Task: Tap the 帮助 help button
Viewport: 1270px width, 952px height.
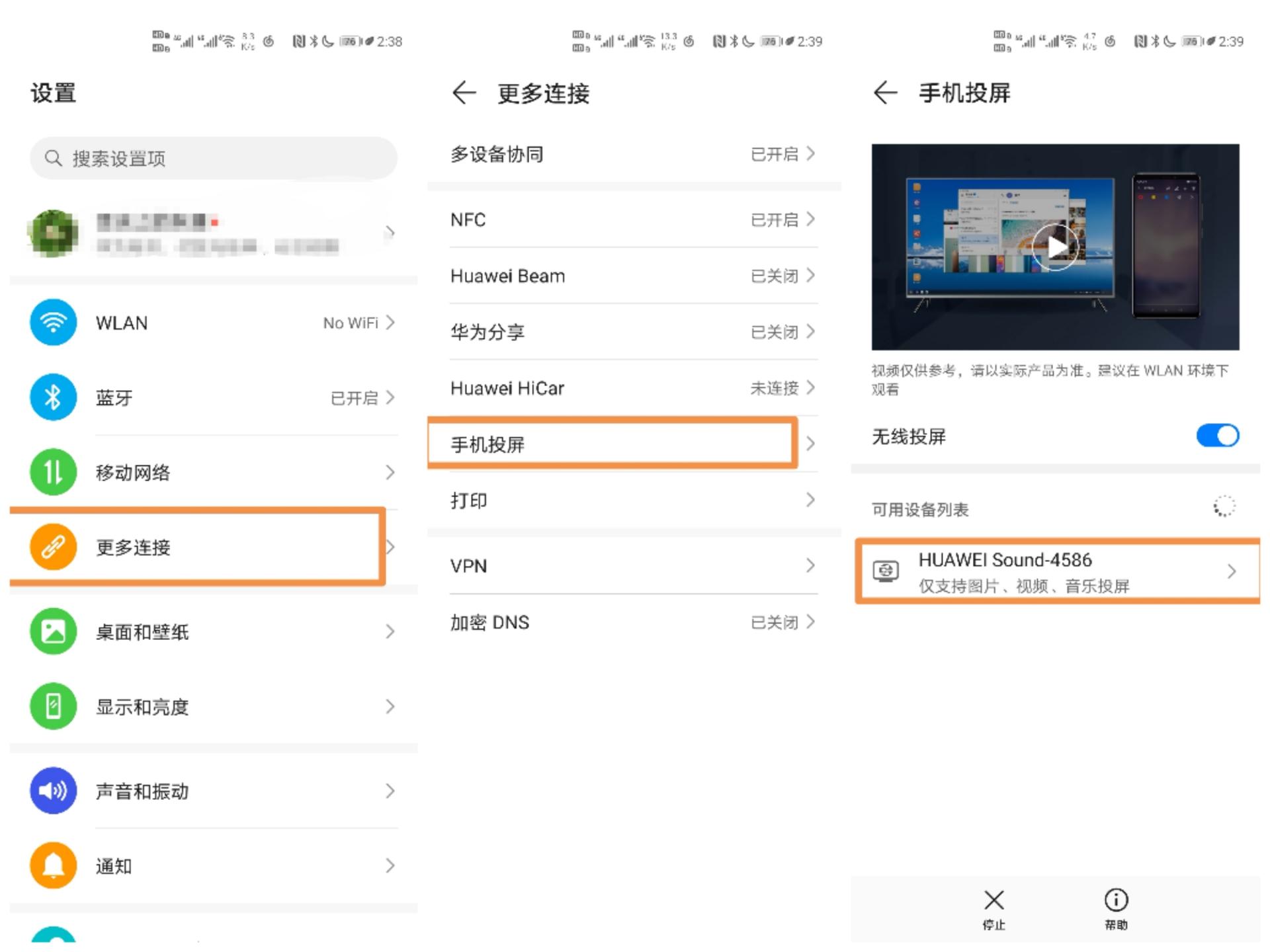Action: tap(1115, 910)
